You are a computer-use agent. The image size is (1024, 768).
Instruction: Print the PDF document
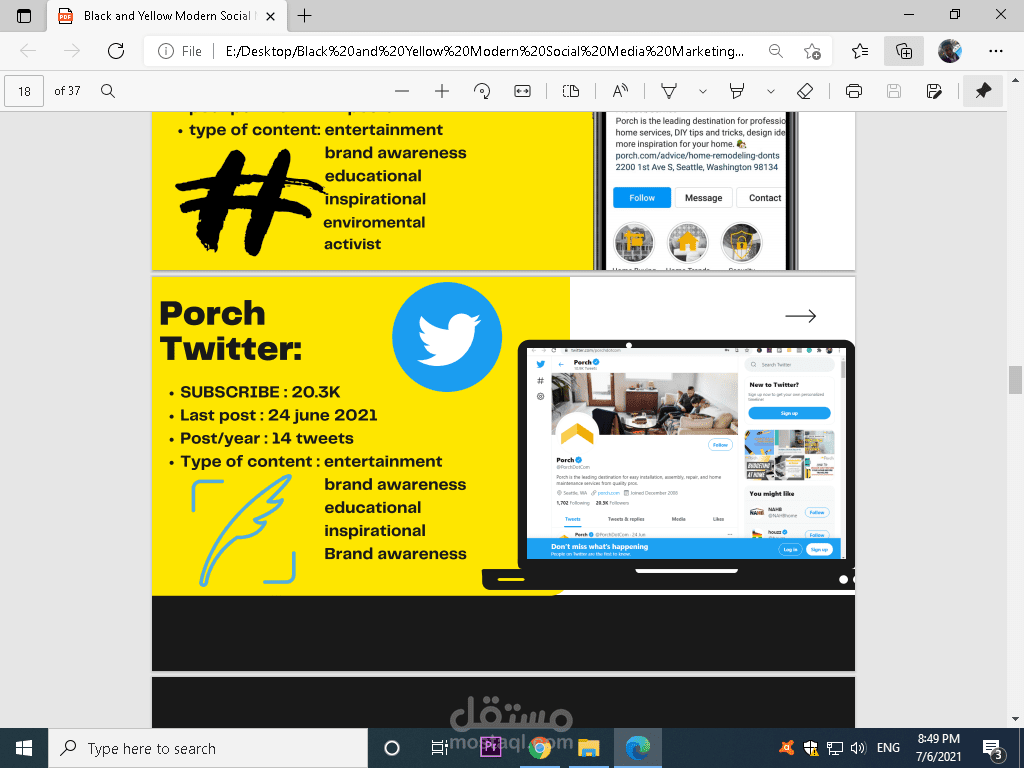click(854, 91)
